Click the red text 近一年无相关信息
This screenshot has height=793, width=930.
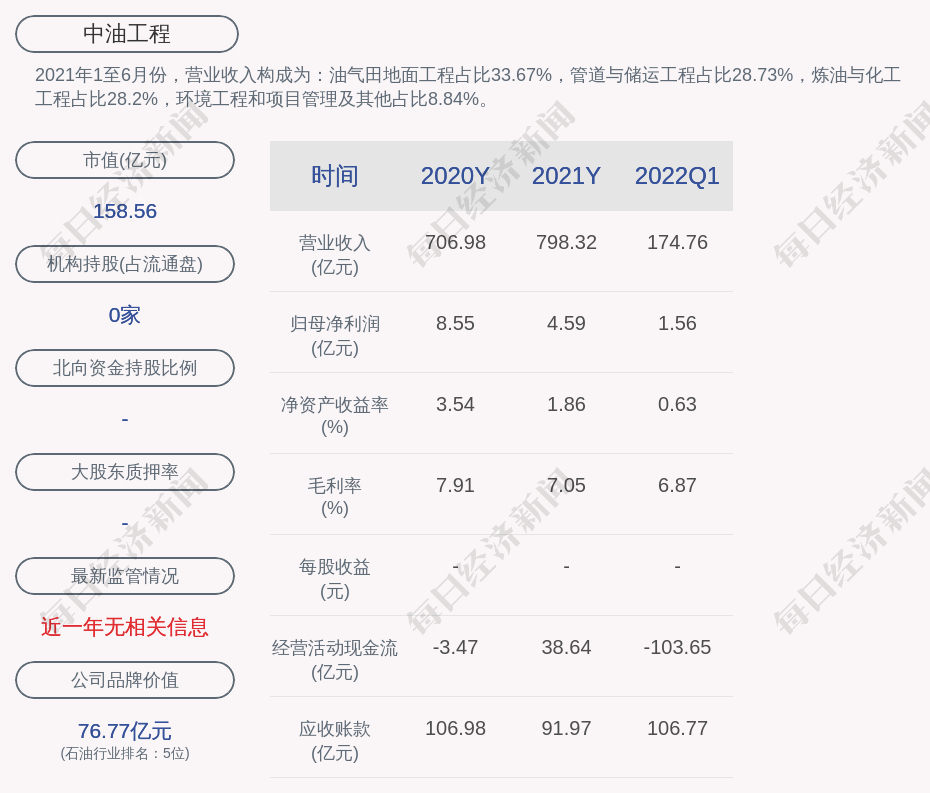[125, 627]
